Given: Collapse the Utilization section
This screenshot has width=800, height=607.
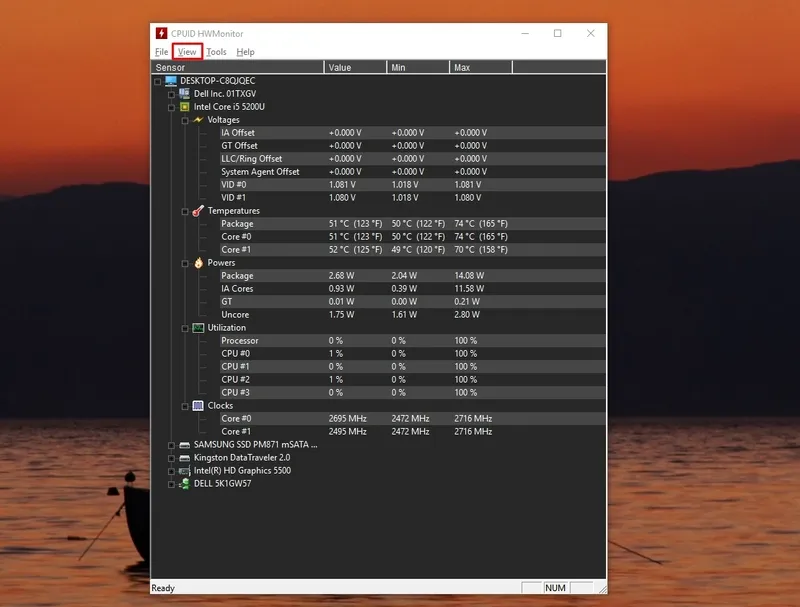Looking at the screenshot, I should pyautogui.click(x=185, y=328).
